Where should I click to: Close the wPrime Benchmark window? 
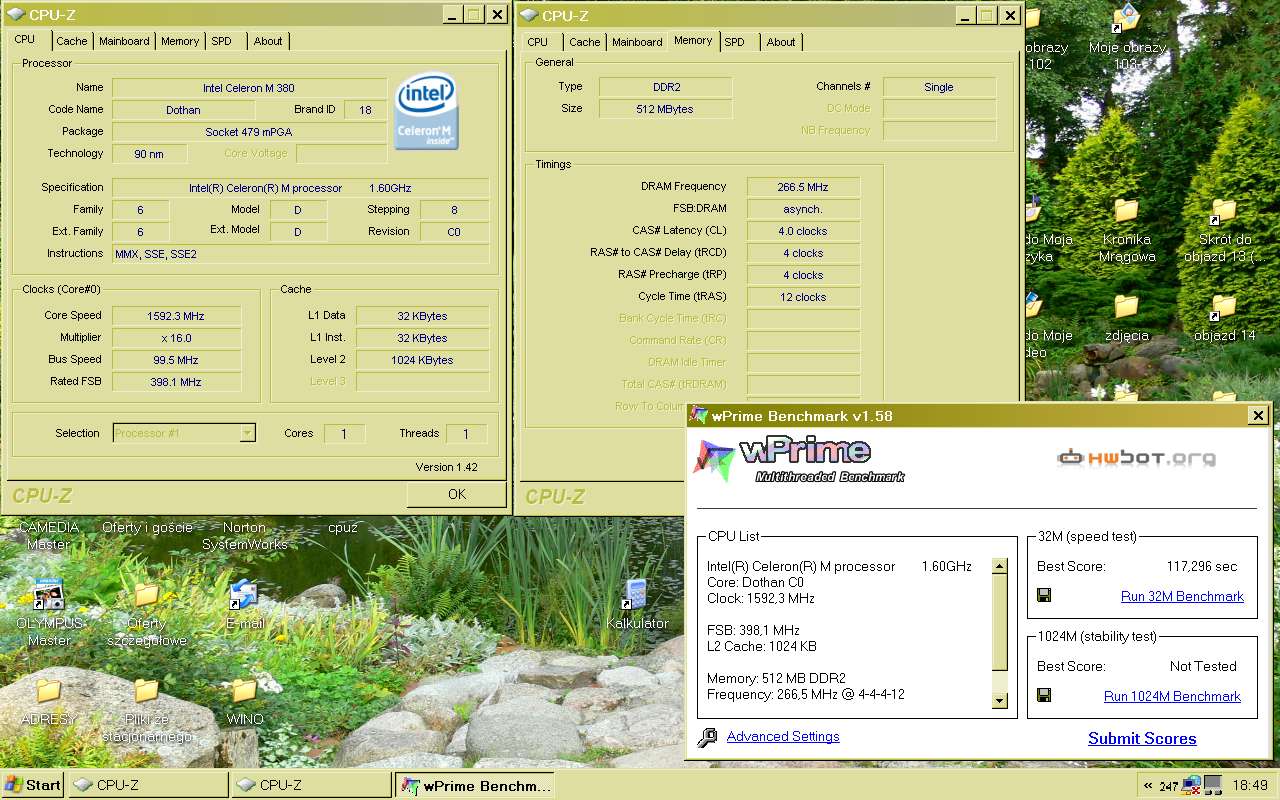1258,416
